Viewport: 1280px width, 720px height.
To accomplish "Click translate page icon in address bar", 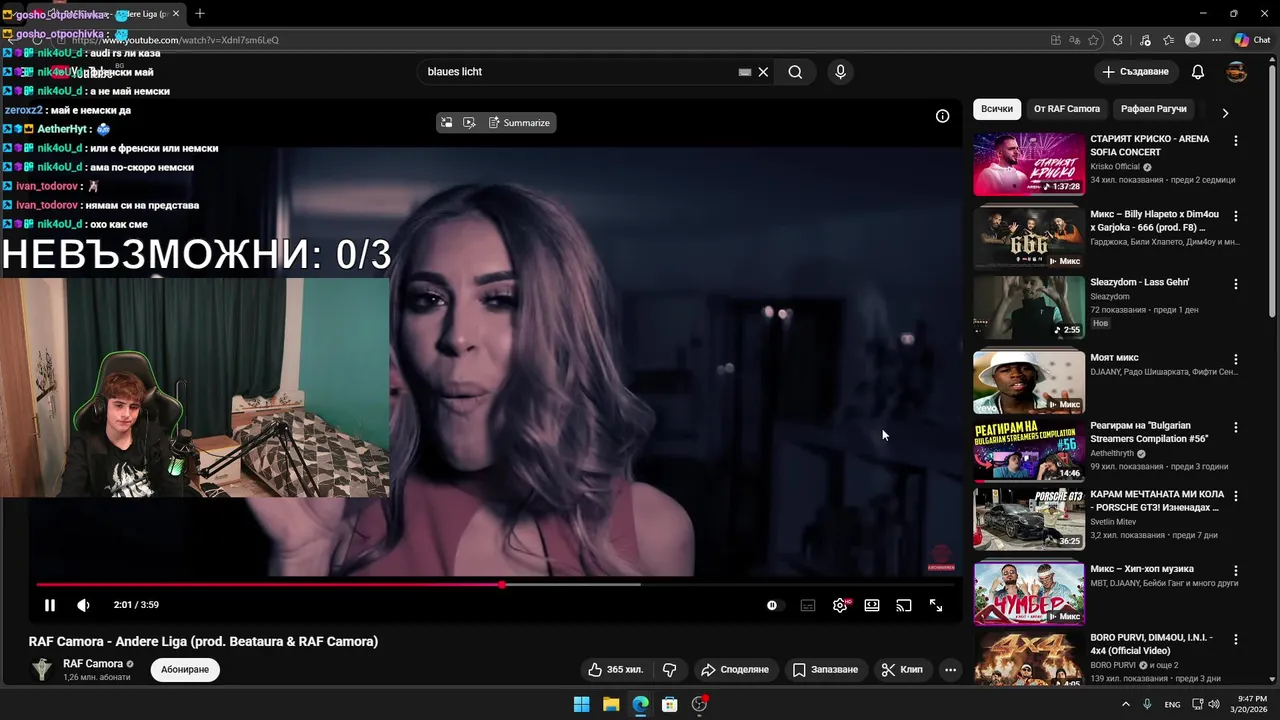I will tap(1074, 40).
